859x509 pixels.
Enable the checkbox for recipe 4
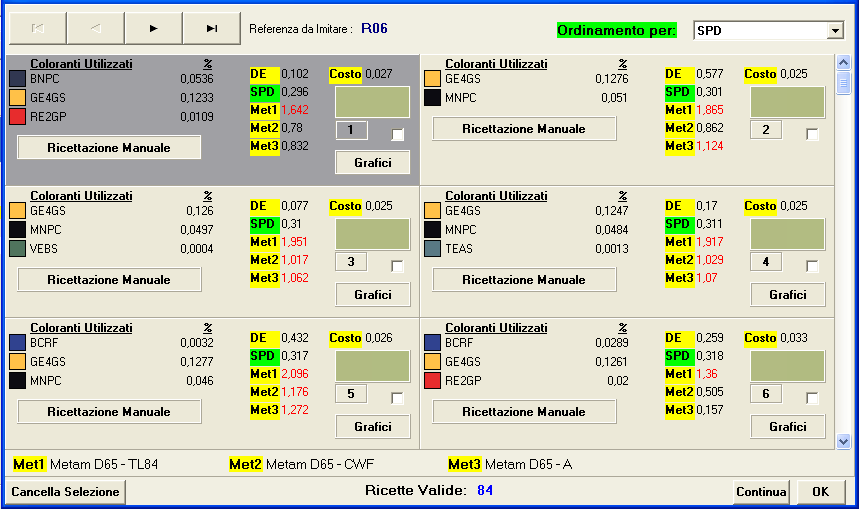point(813,266)
